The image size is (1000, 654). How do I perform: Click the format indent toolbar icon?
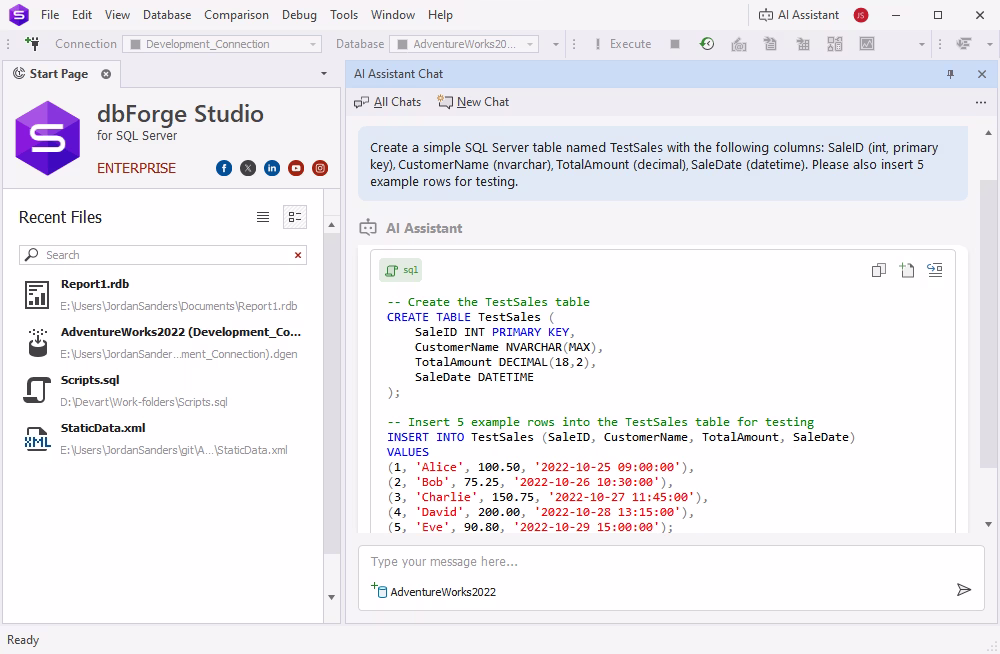963,44
